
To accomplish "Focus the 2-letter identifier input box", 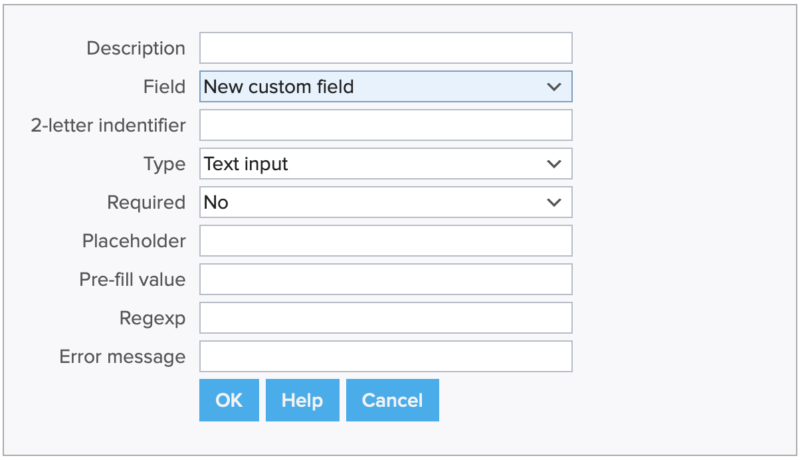I will [385, 125].
